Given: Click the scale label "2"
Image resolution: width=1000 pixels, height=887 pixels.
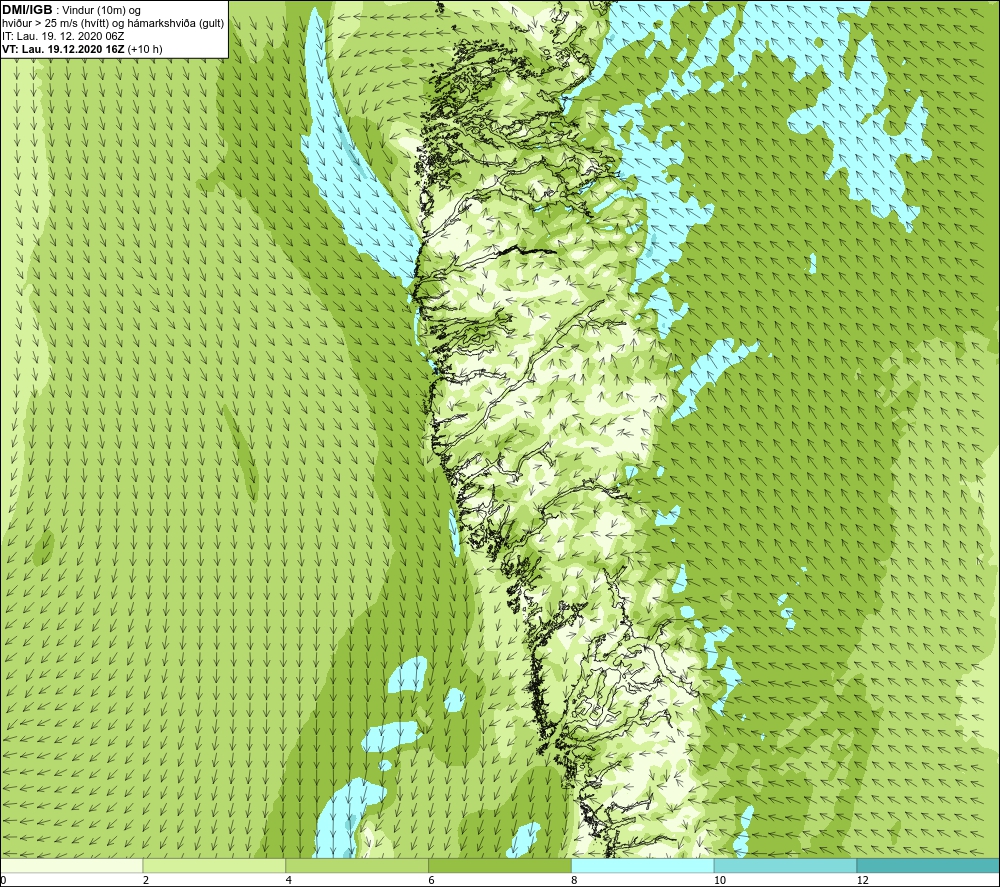Looking at the screenshot, I should tap(146, 880).
